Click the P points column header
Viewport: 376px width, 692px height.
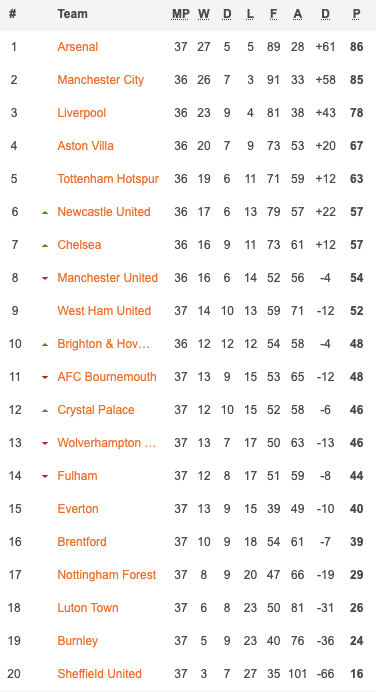356,14
